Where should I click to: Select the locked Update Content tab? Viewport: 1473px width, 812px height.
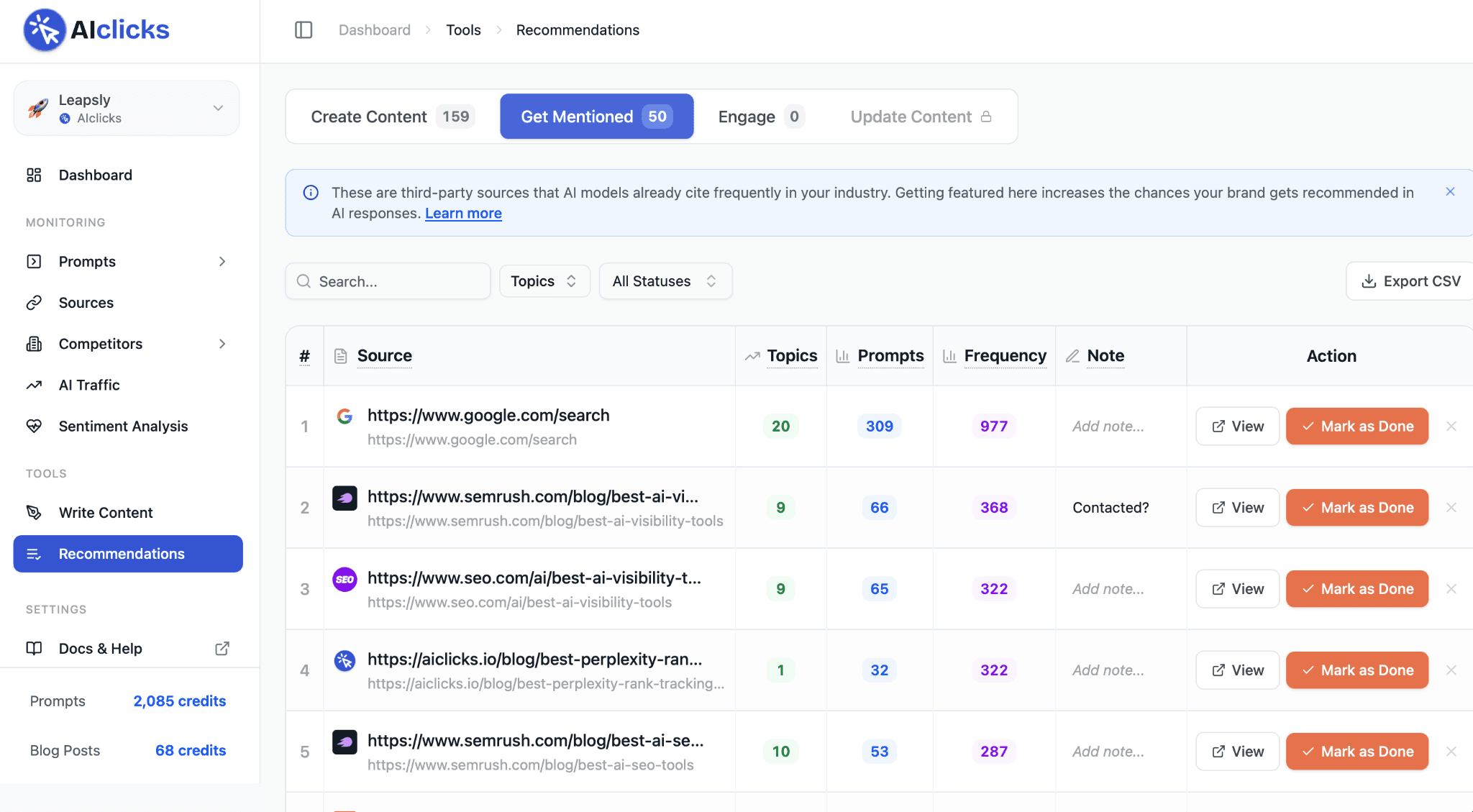[x=921, y=117]
